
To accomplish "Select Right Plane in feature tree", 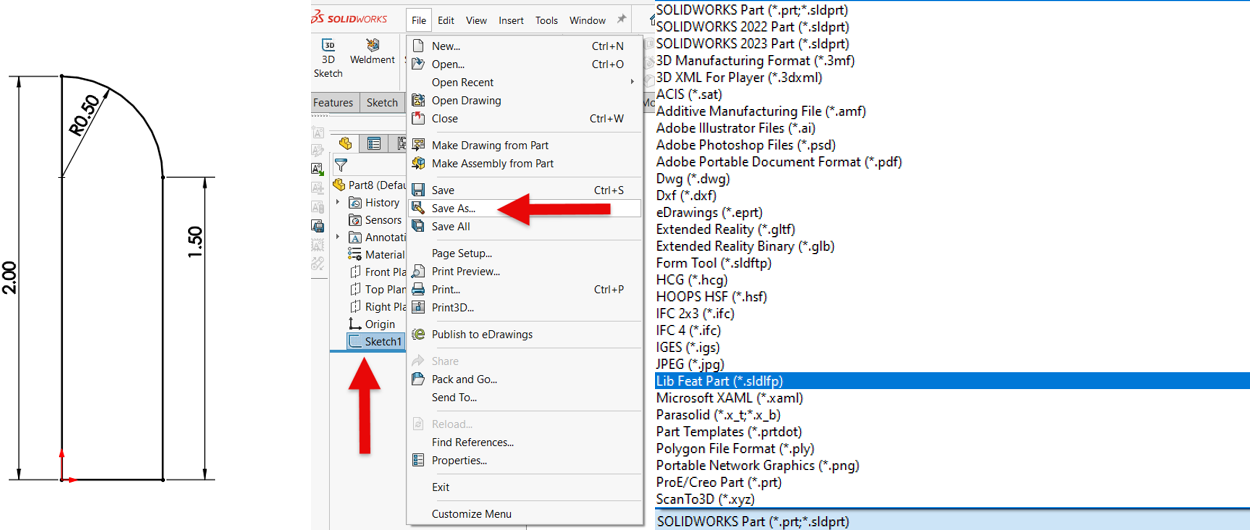I will tap(377, 307).
